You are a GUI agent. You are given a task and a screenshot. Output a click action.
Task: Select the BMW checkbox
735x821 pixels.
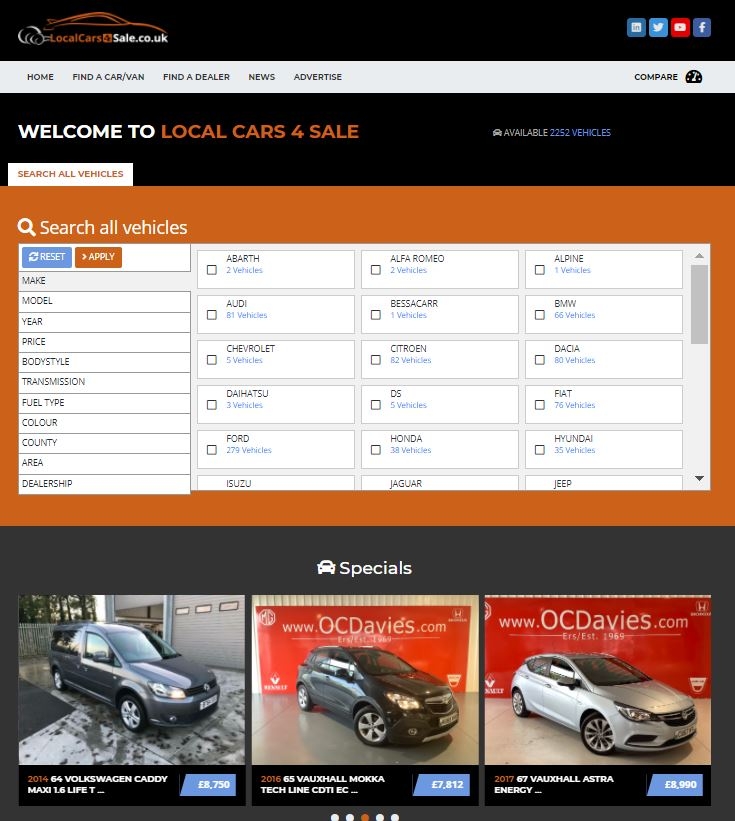[x=540, y=315]
